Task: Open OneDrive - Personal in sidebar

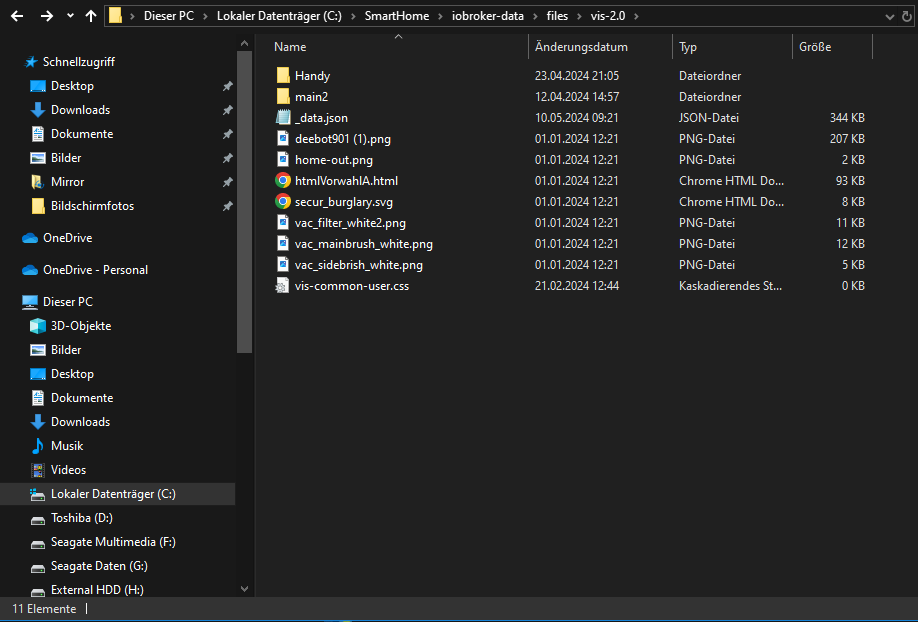Action: pos(95,270)
